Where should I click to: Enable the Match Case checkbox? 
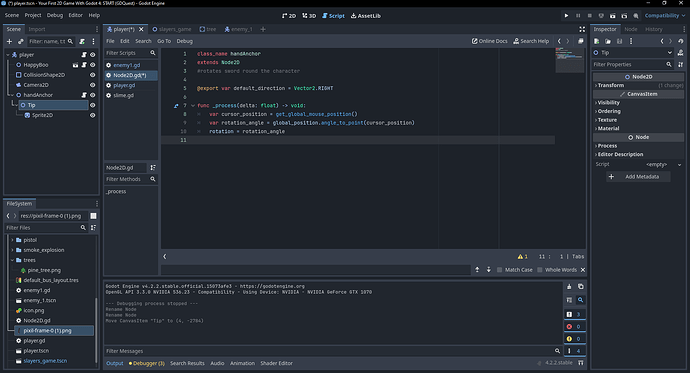tap(499, 270)
